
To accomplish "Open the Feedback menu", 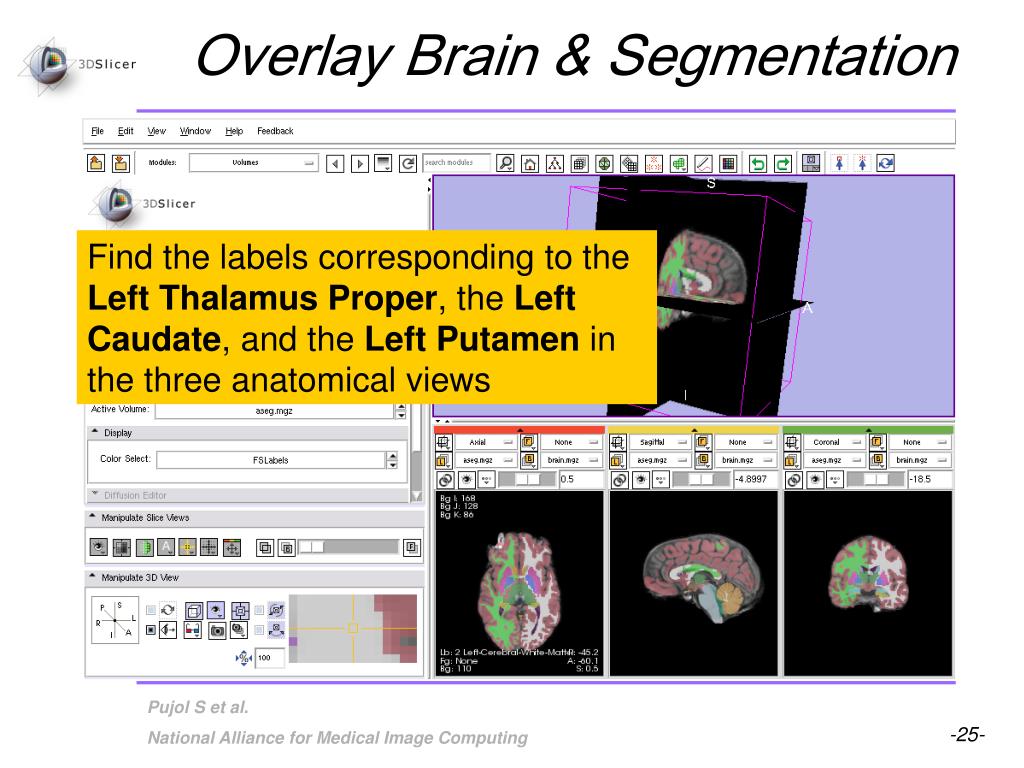I will coord(275,131).
